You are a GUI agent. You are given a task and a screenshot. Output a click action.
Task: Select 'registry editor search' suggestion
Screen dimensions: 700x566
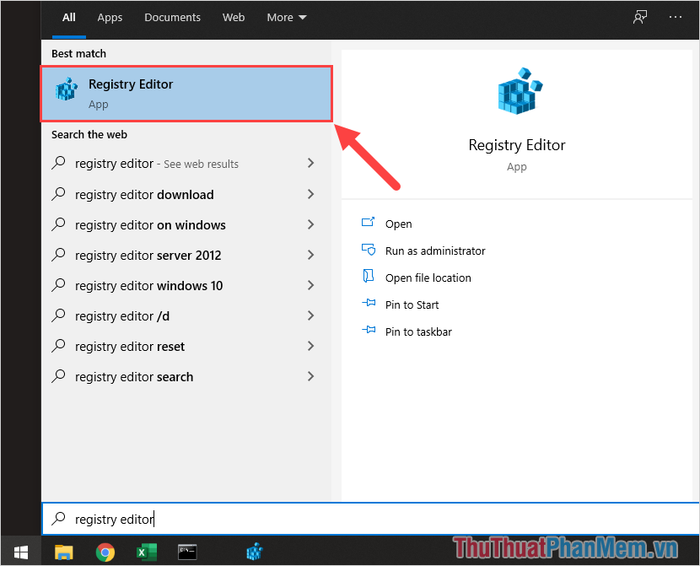[187, 376]
